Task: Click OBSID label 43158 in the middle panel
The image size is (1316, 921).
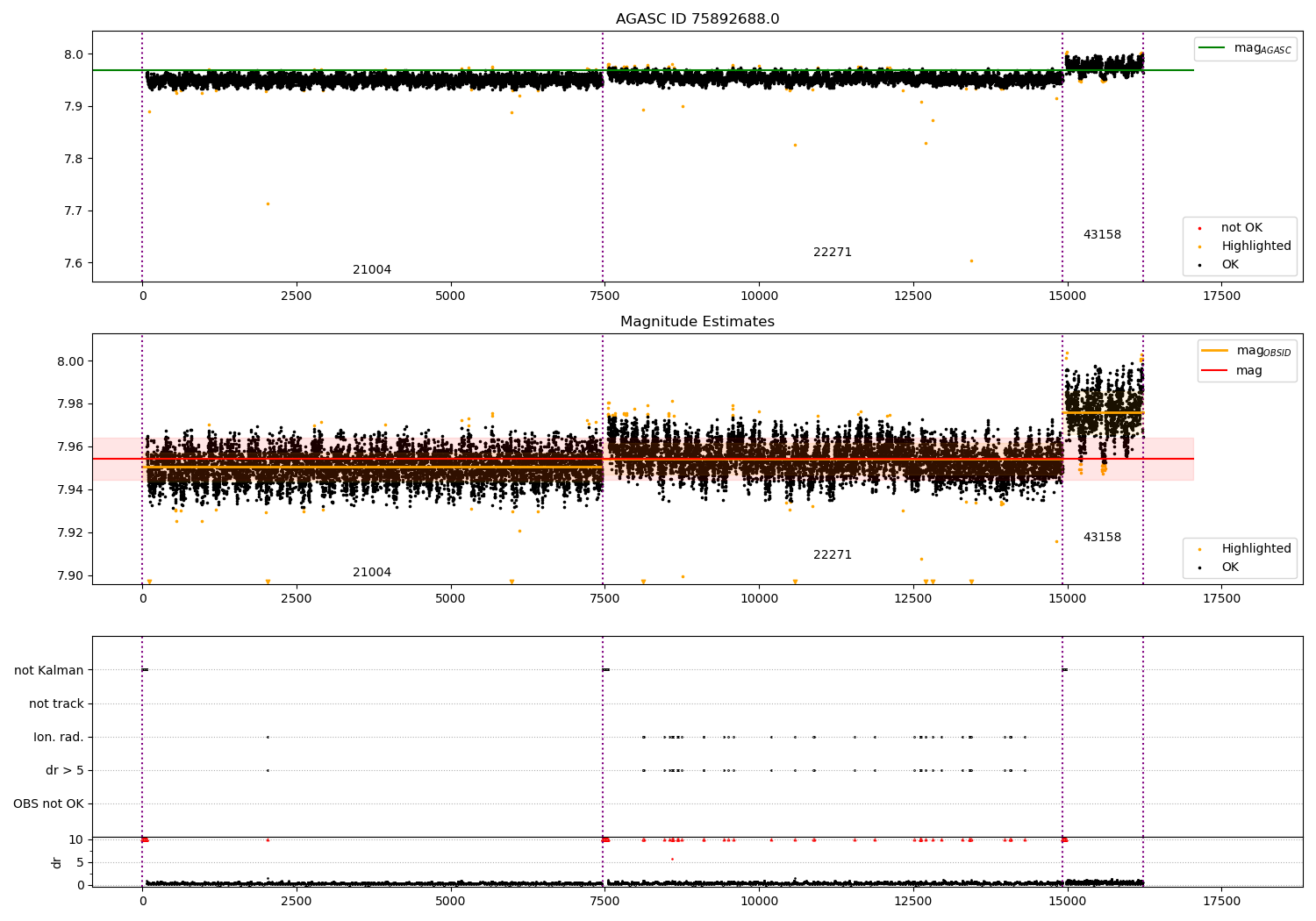Action: (x=1102, y=538)
